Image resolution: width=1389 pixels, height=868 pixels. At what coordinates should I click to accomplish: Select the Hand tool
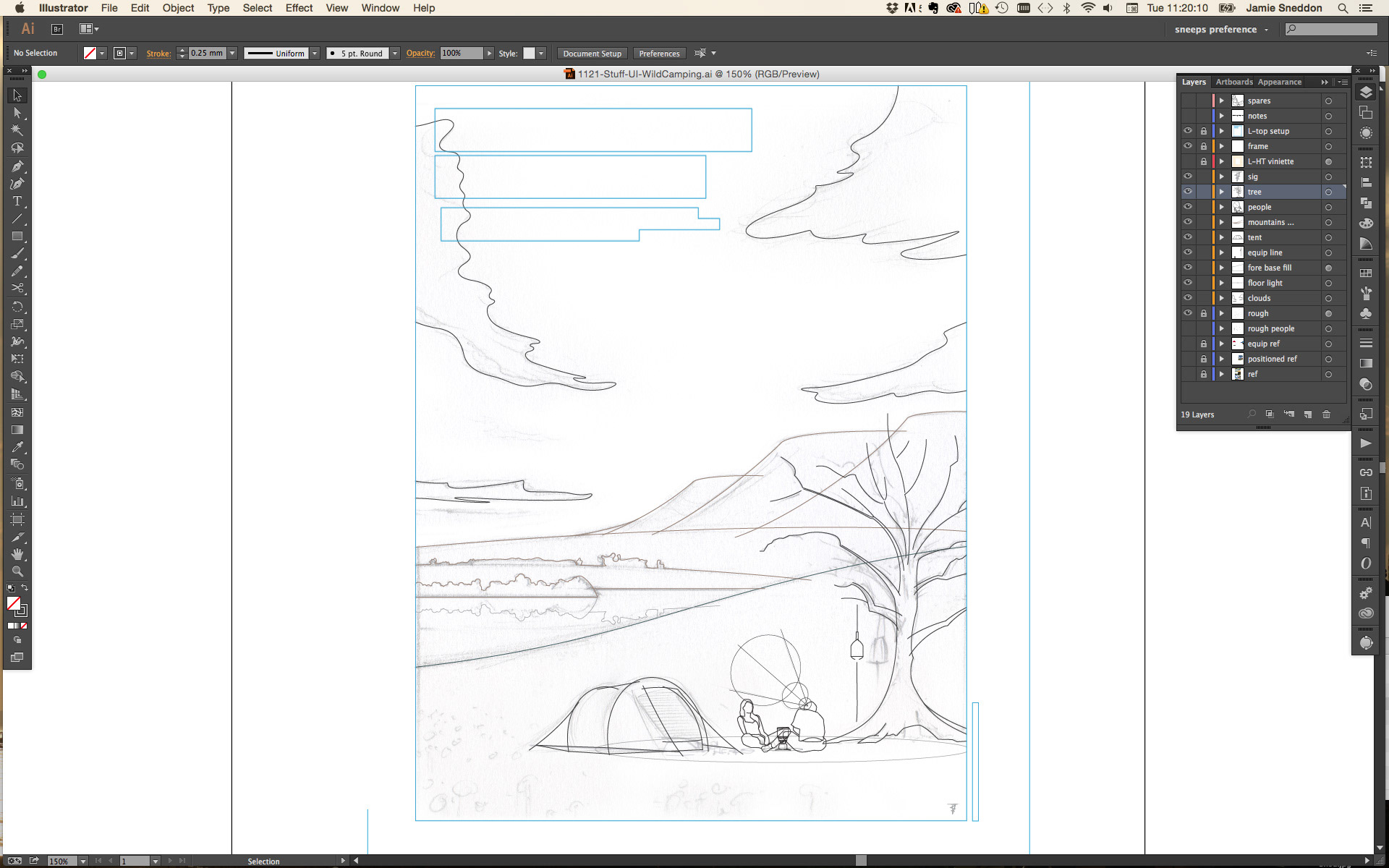point(17,554)
